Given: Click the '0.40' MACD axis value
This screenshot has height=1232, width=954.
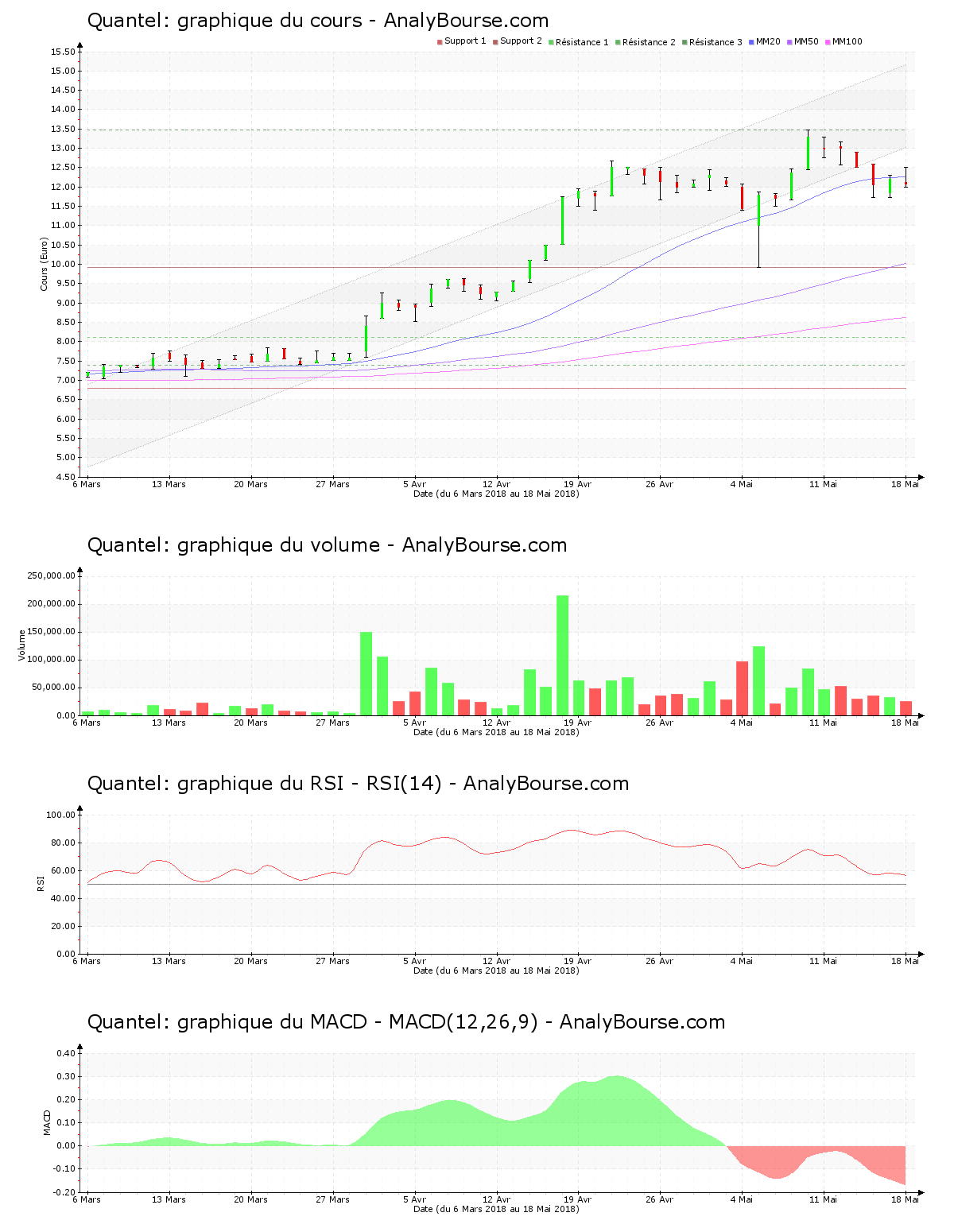Looking at the screenshot, I should (x=67, y=1053).
